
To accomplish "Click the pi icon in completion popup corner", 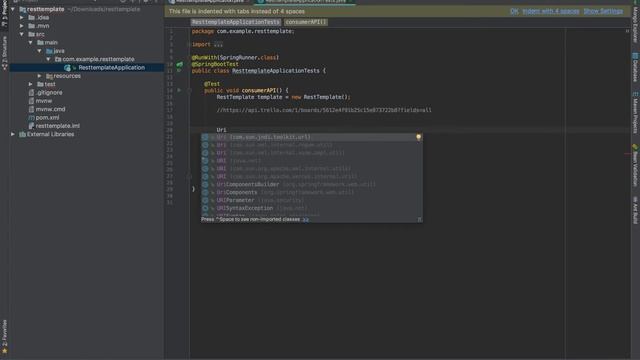I will [419, 220].
